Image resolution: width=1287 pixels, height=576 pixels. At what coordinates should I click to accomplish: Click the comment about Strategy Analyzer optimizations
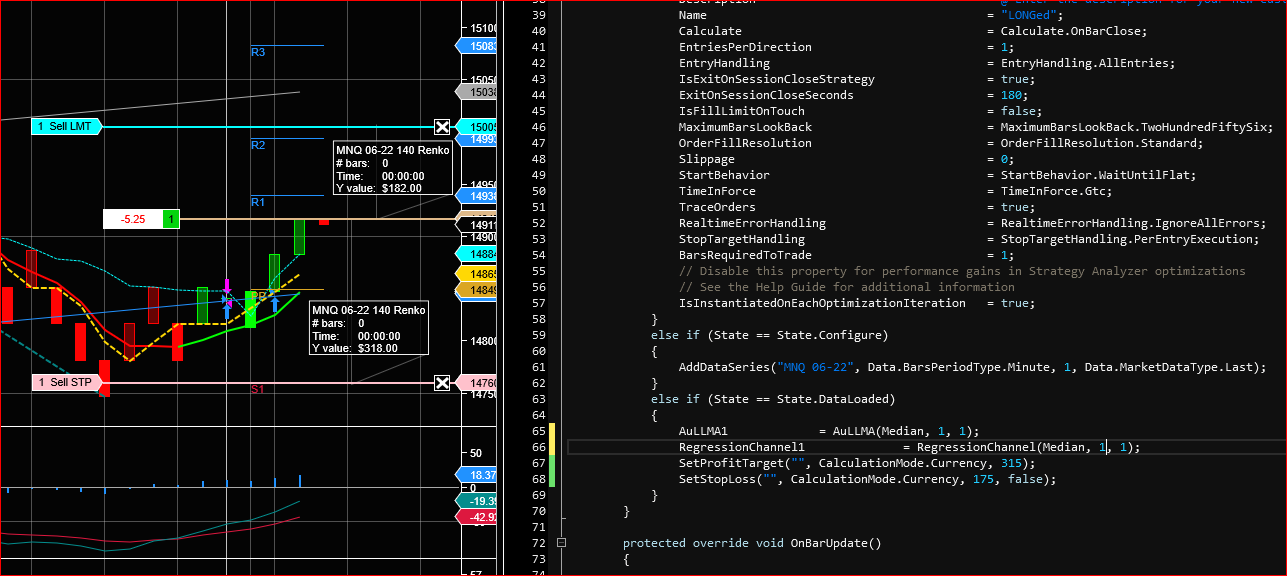pos(962,271)
